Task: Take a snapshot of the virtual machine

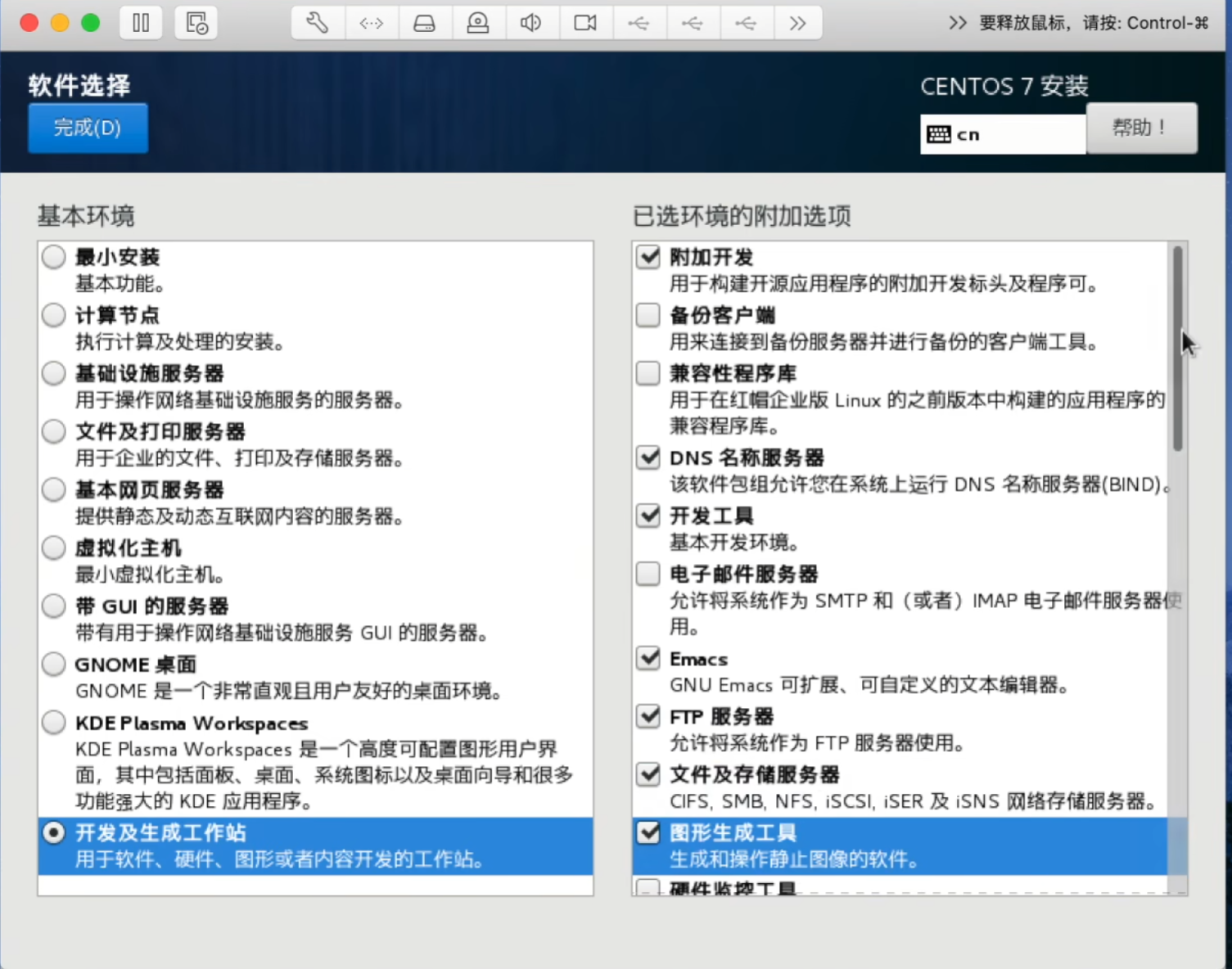Action: 196,23
